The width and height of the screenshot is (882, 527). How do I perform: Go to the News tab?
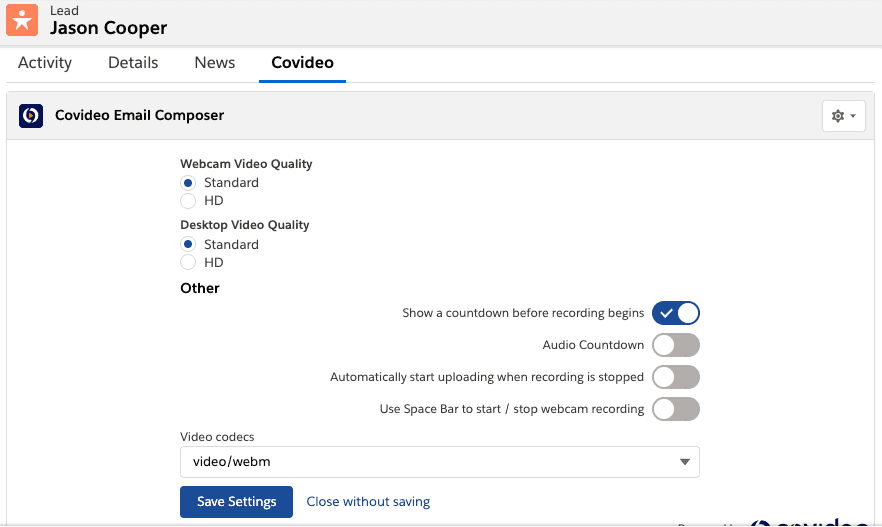(215, 63)
